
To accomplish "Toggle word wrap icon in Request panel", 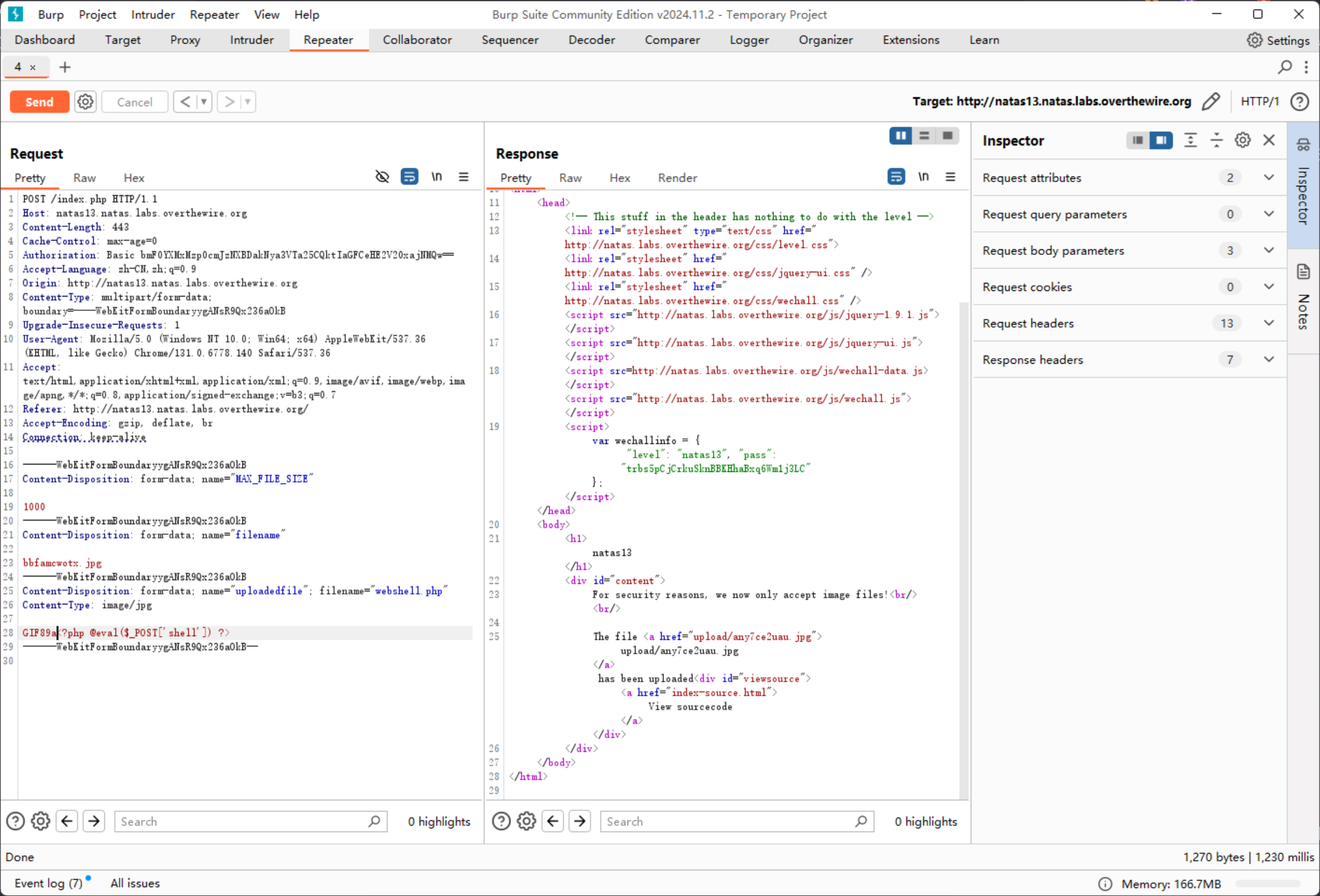I will (x=409, y=177).
